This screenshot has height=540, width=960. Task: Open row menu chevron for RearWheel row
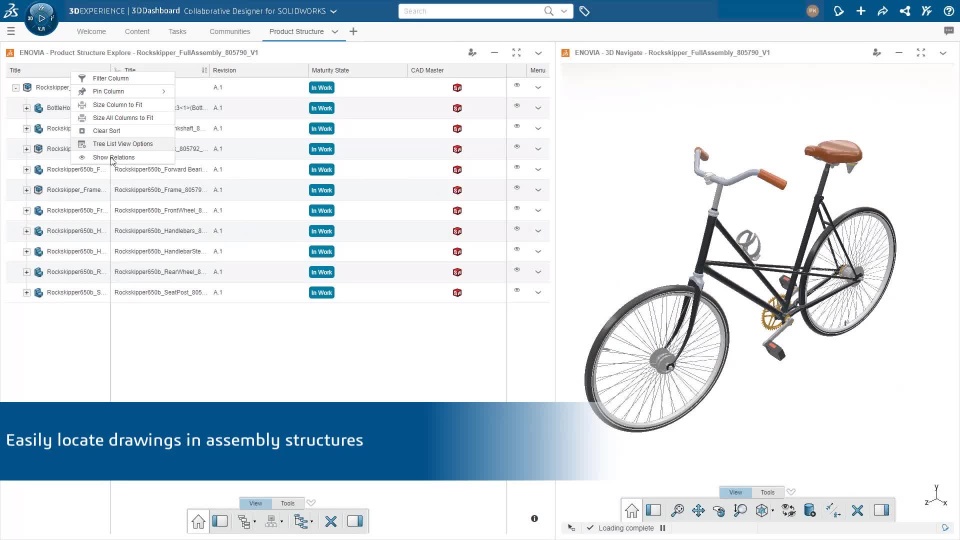(x=538, y=272)
